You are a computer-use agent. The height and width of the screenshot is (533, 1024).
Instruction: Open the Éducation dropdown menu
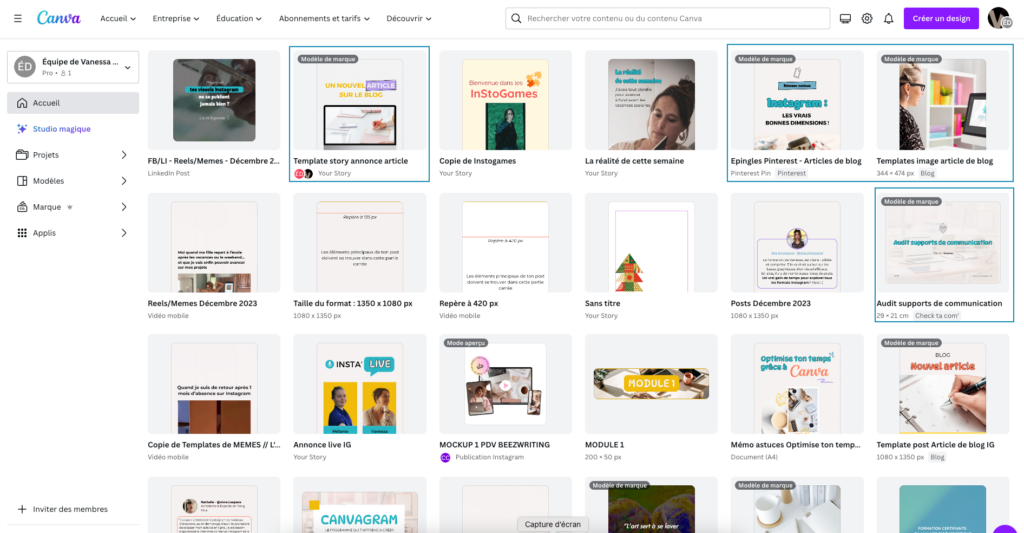239,18
